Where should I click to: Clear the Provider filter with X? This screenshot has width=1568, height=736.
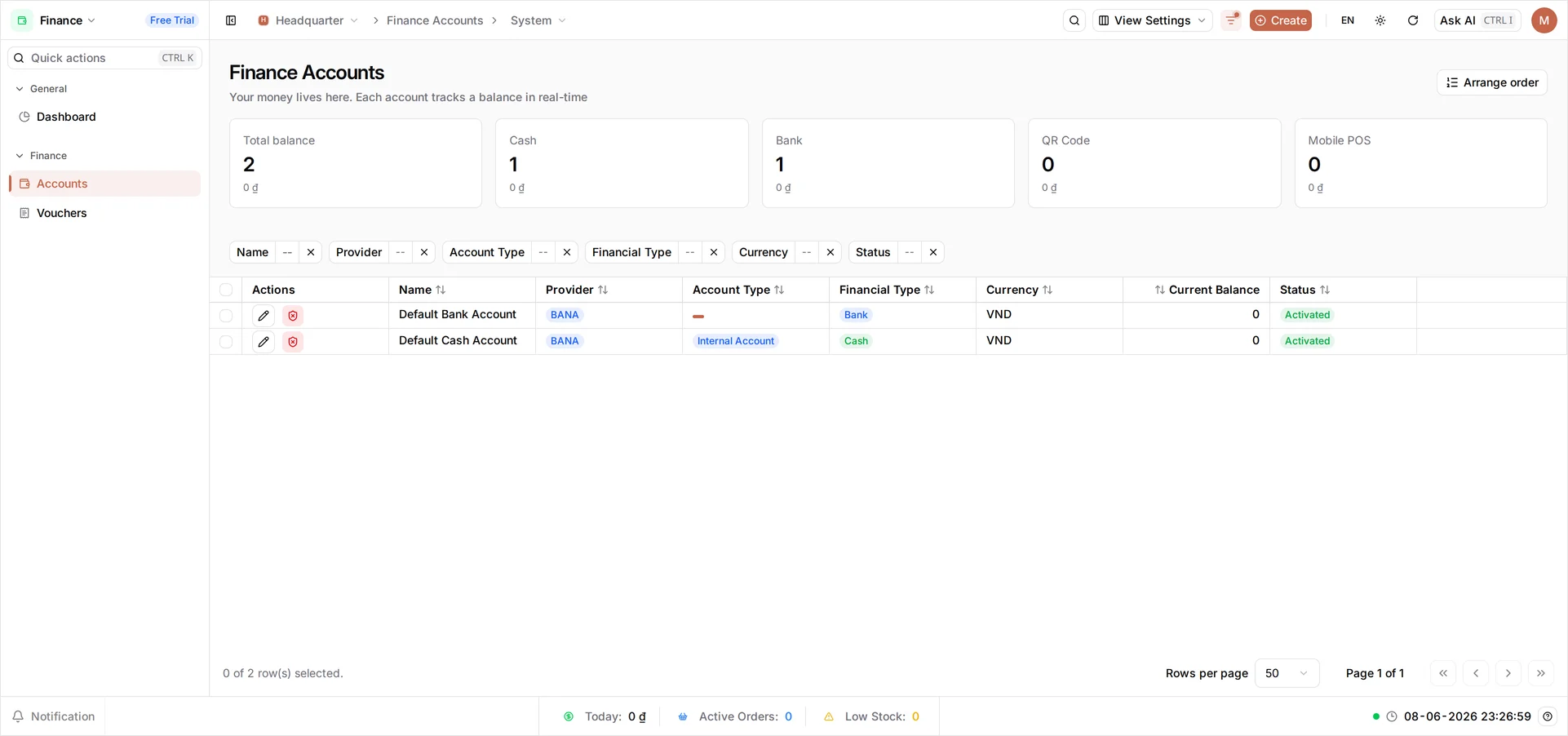424,252
